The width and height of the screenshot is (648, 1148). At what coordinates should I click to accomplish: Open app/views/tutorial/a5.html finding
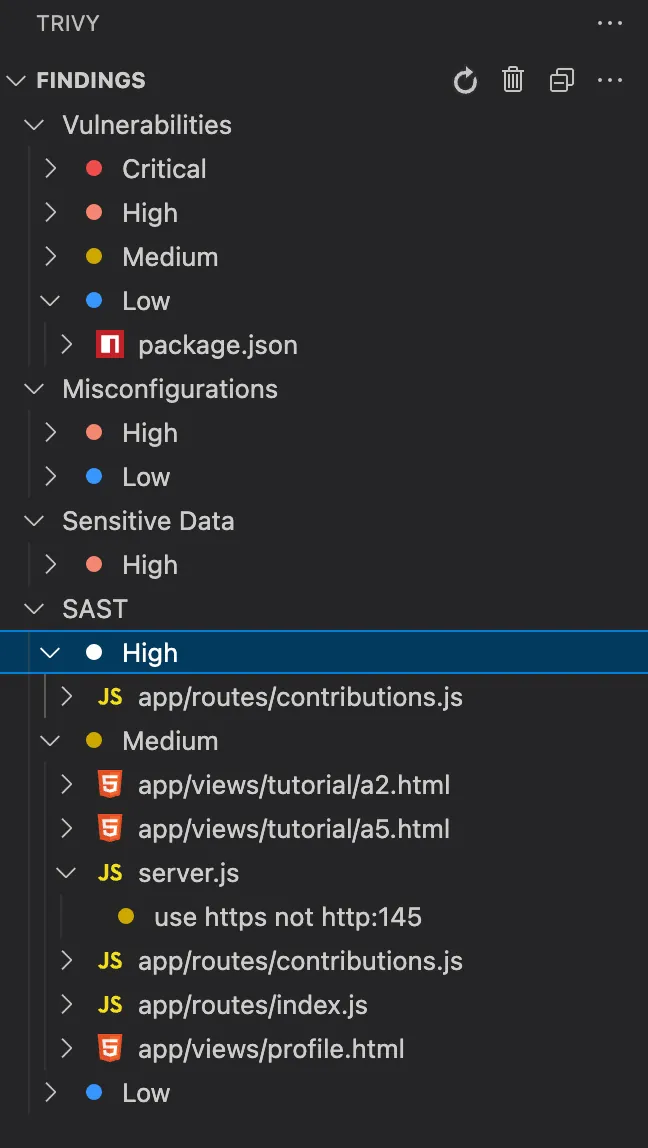coord(293,829)
